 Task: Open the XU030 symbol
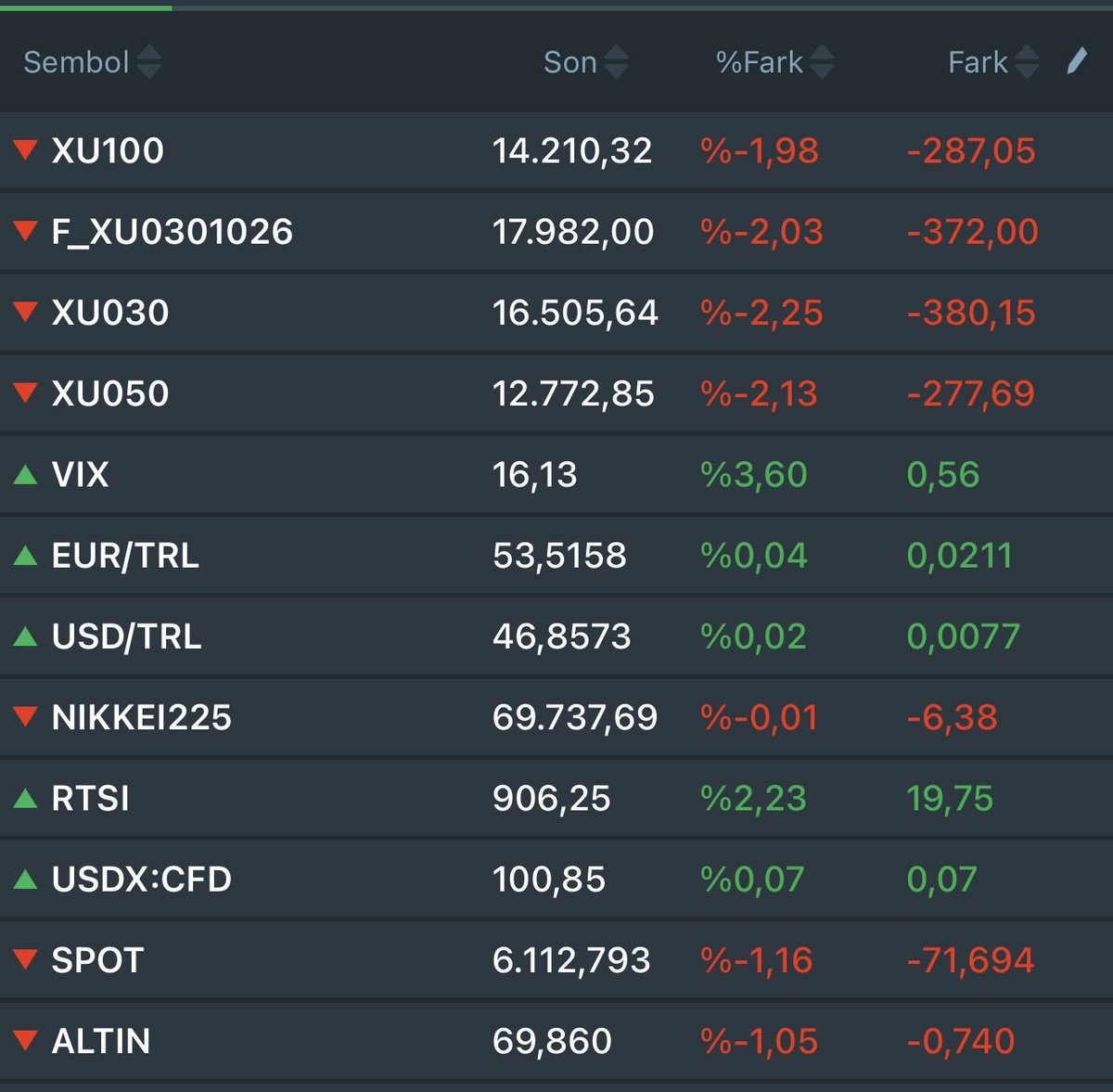click(x=110, y=313)
